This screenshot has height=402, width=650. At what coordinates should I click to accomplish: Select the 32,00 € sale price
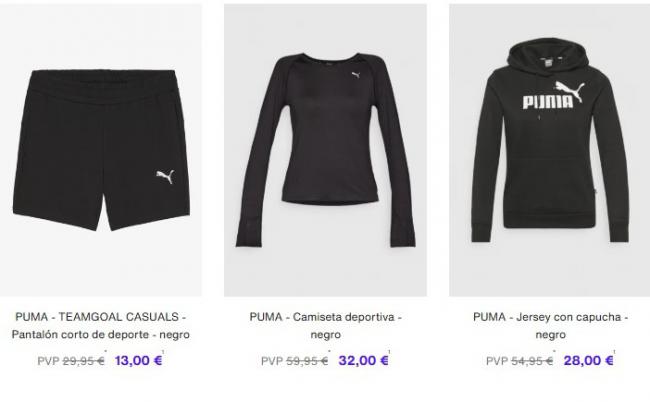tap(364, 361)
